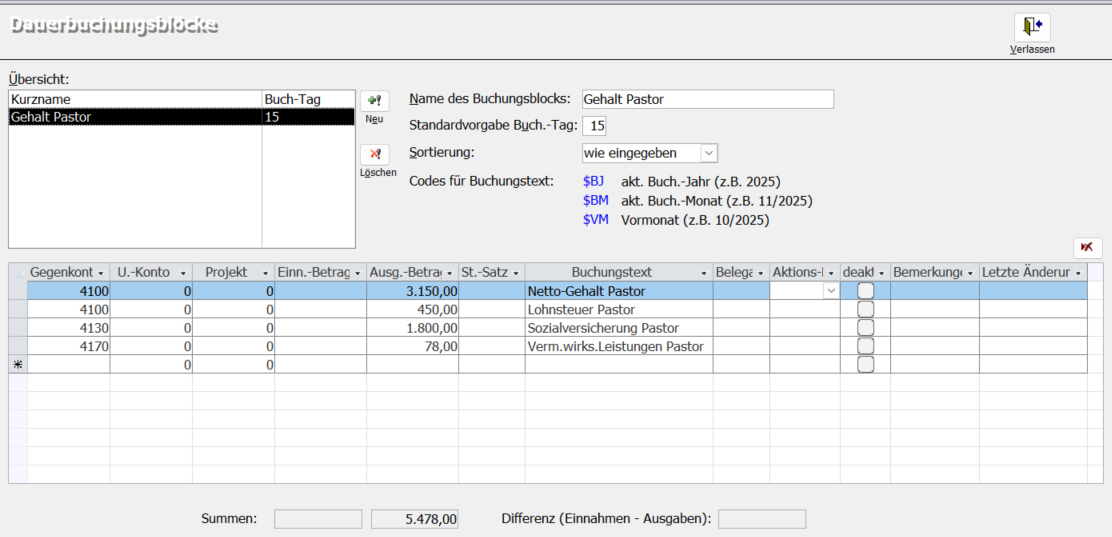The image size is (1112, 537).
Task: Open the Gegenkonto column filter arrow
Action: pos(101,273)
